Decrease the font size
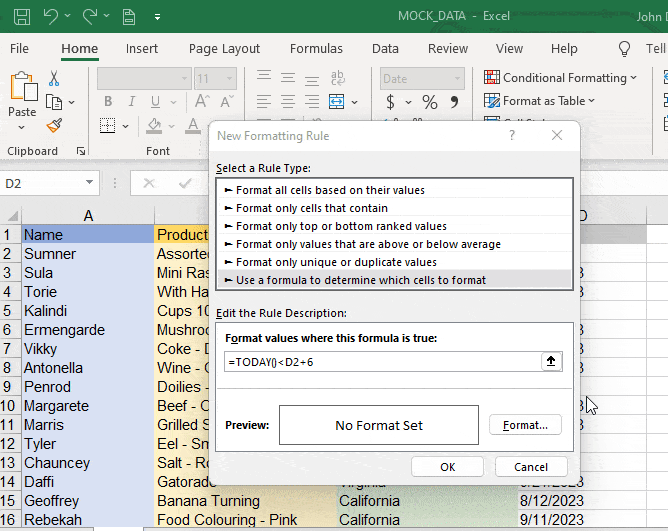The width and height of the screenshot is (668, 531). pos(227,101)
